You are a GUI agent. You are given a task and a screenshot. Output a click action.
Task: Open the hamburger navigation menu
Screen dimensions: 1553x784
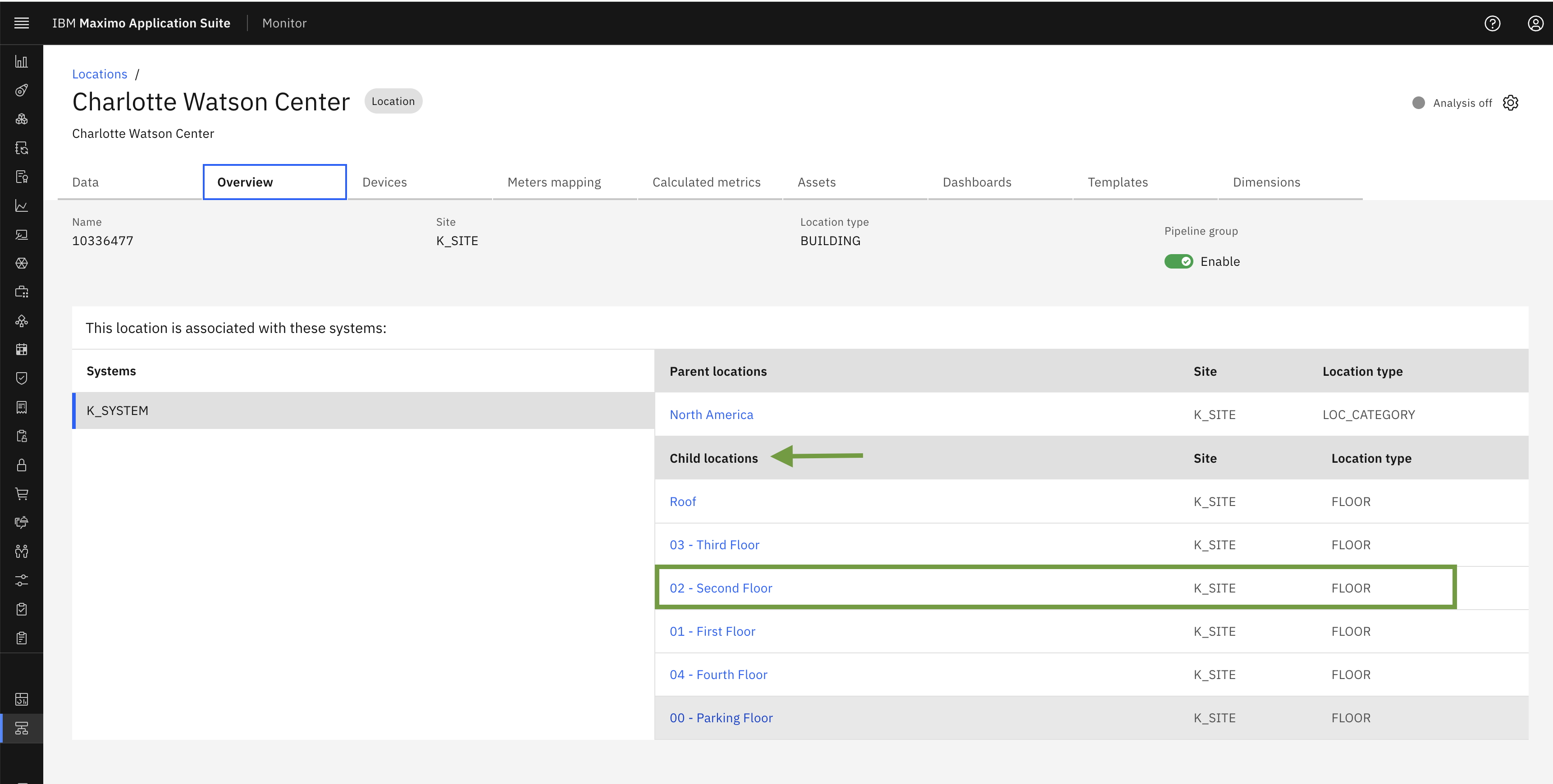pyautogui.click(x=22, y=23)
